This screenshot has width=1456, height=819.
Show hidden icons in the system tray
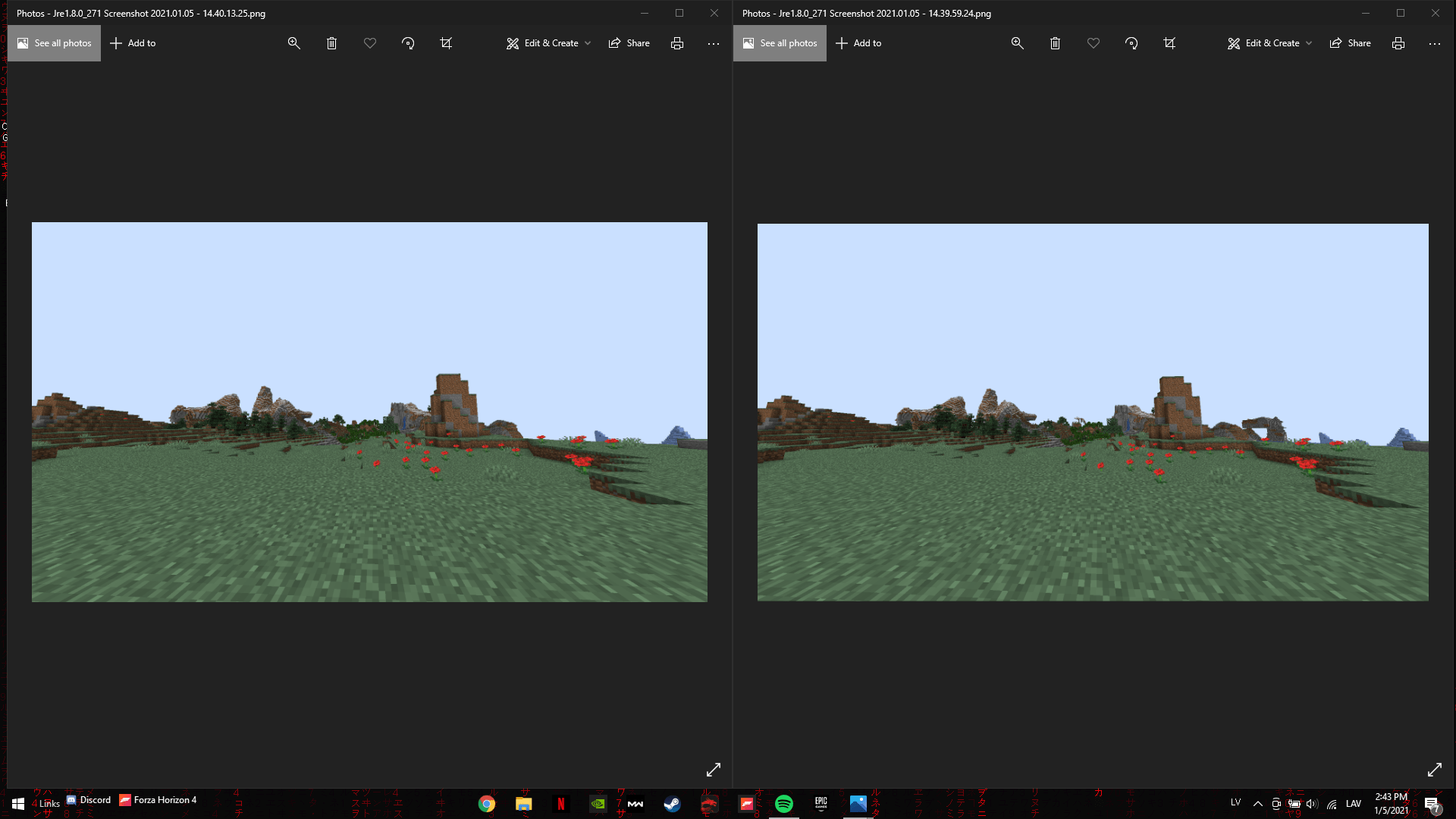tap(1257, 803)
